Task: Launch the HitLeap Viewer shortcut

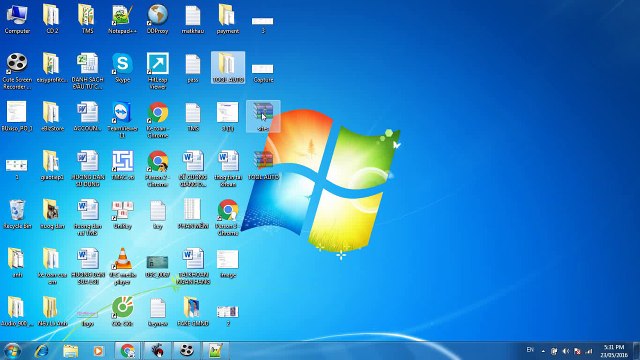Action: pos(158,71)
